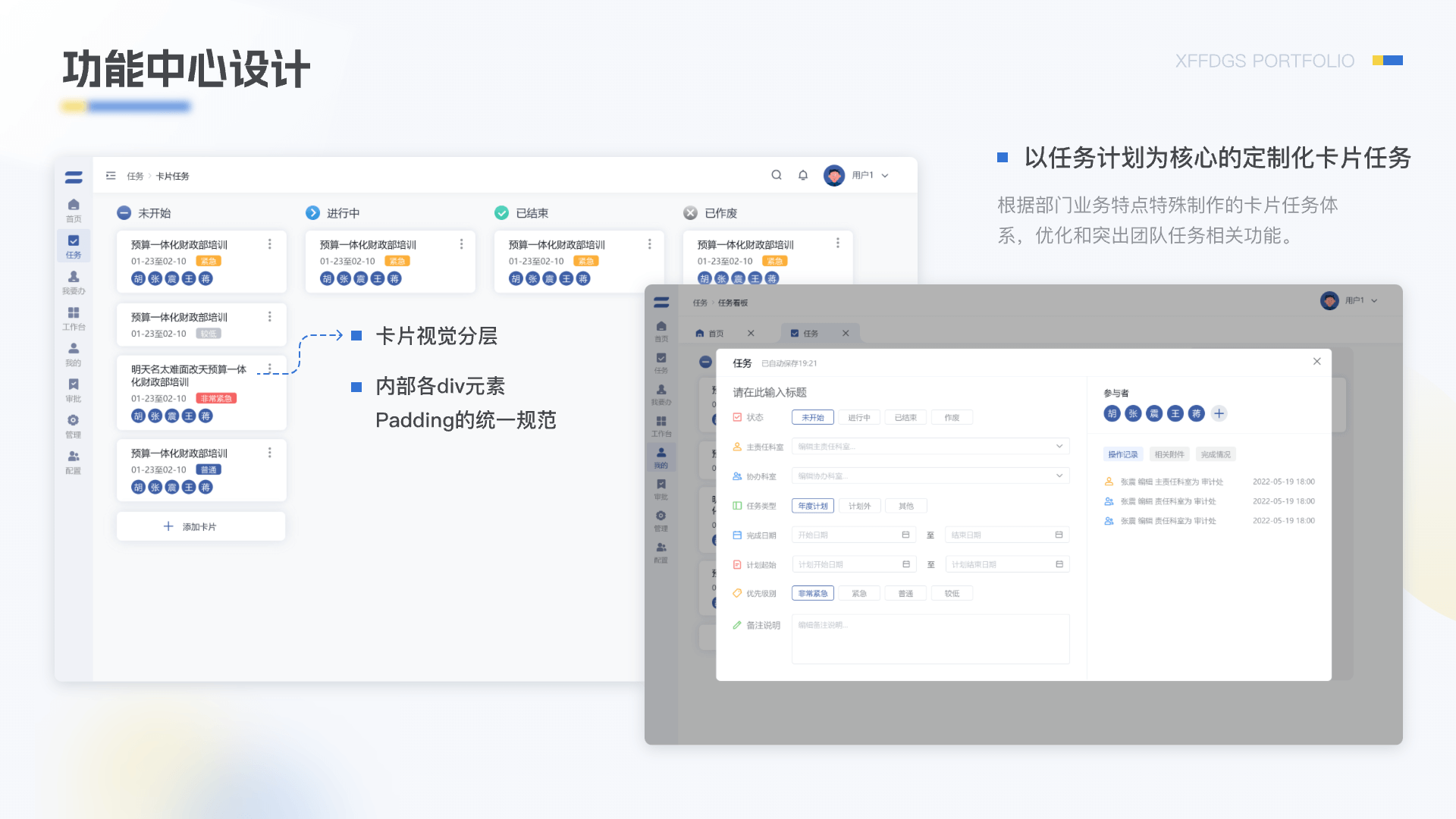
Task: Expand the 协办科室 dropdown
Action: coord(930,475)
